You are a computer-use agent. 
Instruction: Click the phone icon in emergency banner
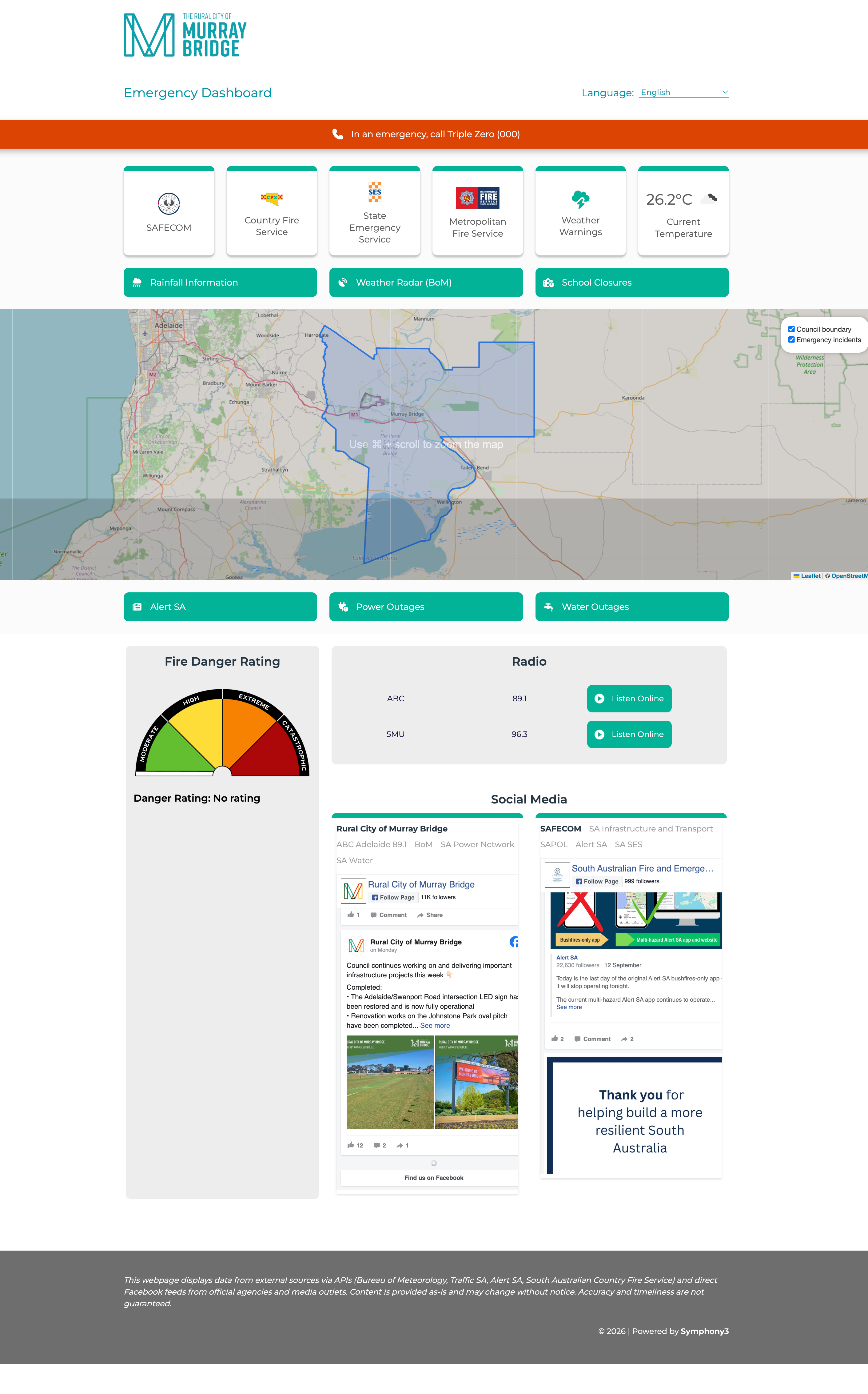pos(337,134)
